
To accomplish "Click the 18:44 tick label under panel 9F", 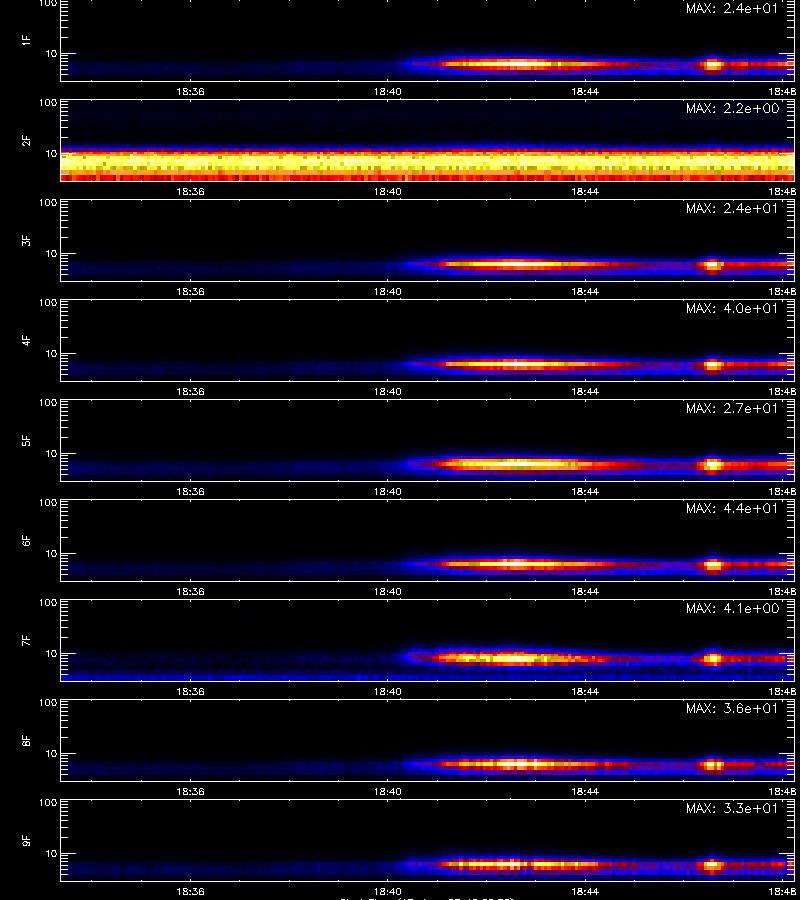I will click(x=585, y=891).
